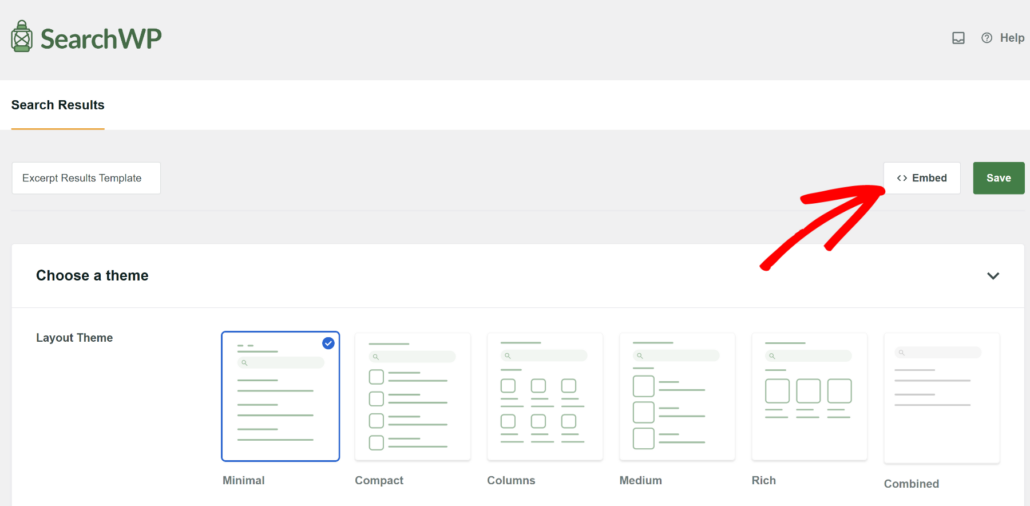
Task: Select the Medium layout theme
Action: [x=677, y=396]
